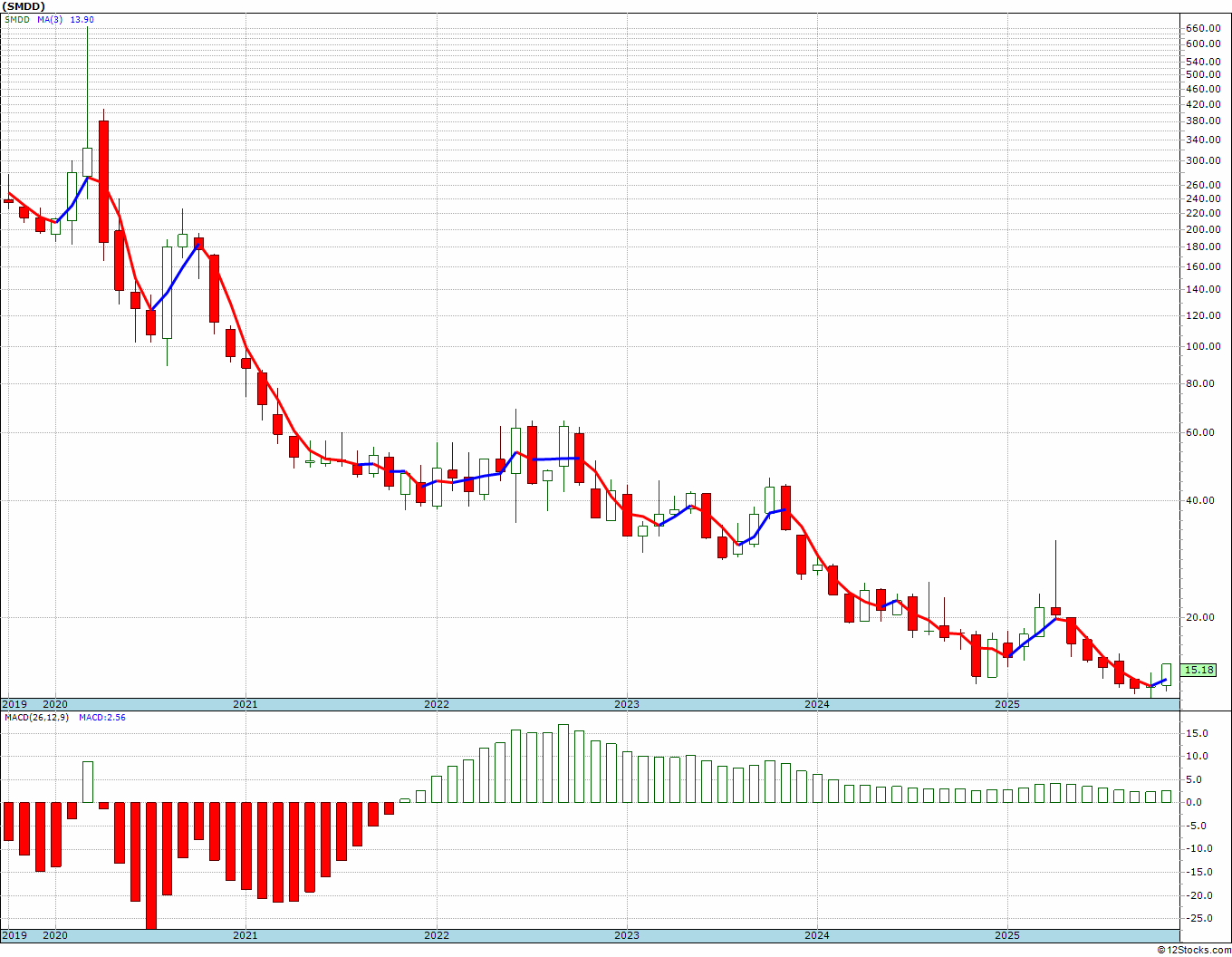Click the "(SMDD)" chart title

pyautogui.click(x=24, y=6)
